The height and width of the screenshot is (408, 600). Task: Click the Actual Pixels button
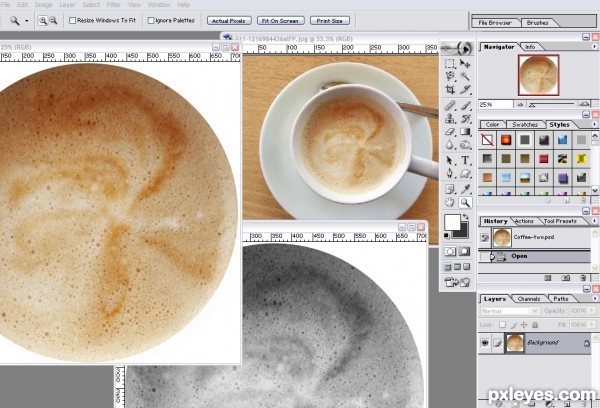229,21
